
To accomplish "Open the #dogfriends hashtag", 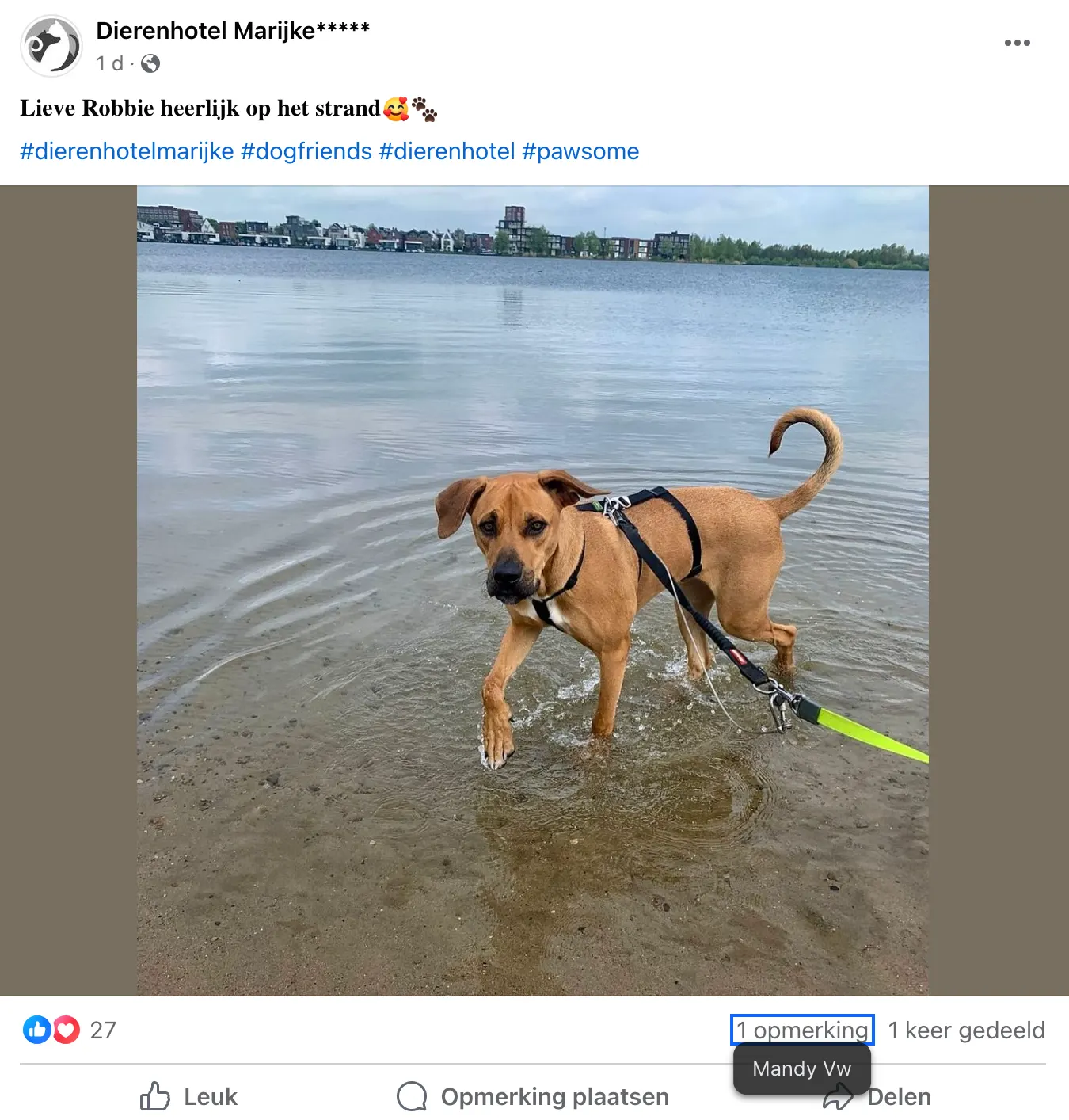I will tap(306, 151).
